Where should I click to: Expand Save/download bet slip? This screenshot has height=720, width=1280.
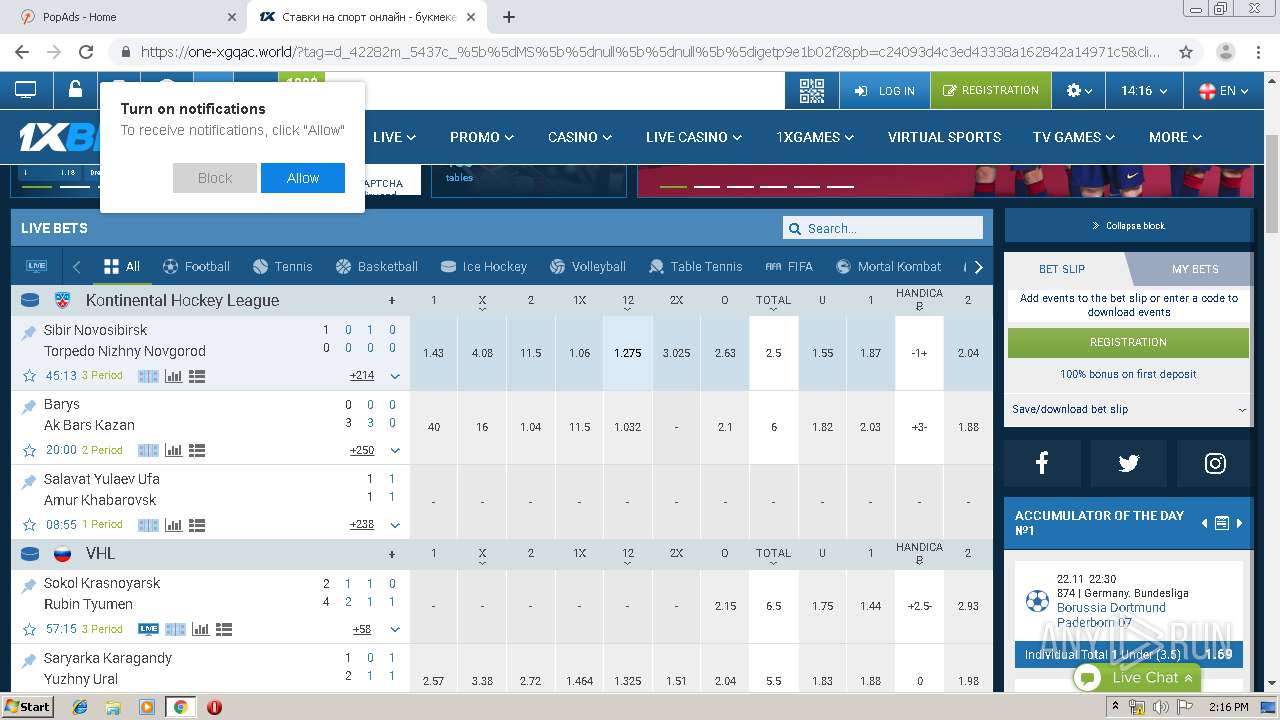point(1129,409)
